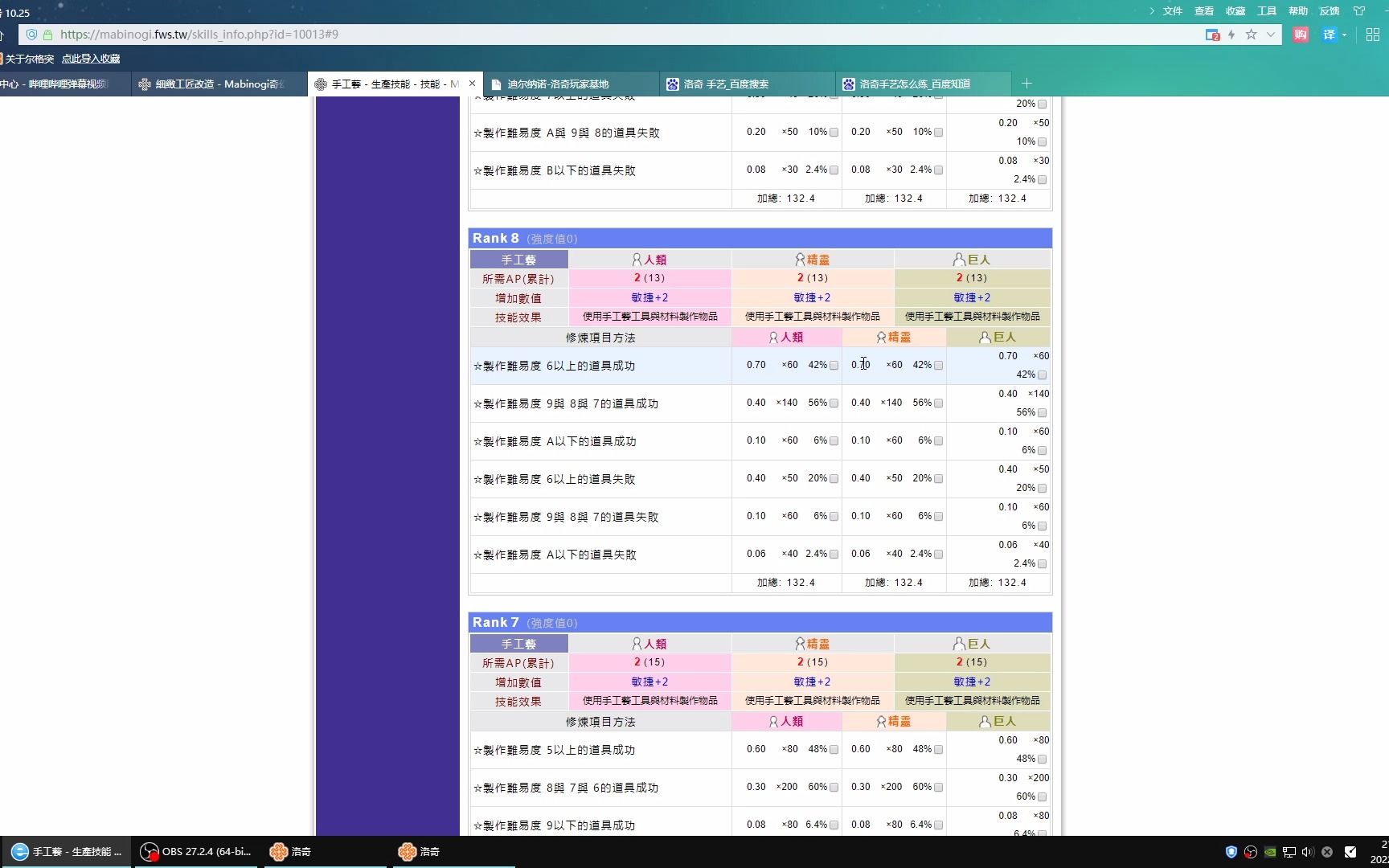Open the 帮助 menu
The height and width of the screenshot is (868, 1389).
[1298, 11]
